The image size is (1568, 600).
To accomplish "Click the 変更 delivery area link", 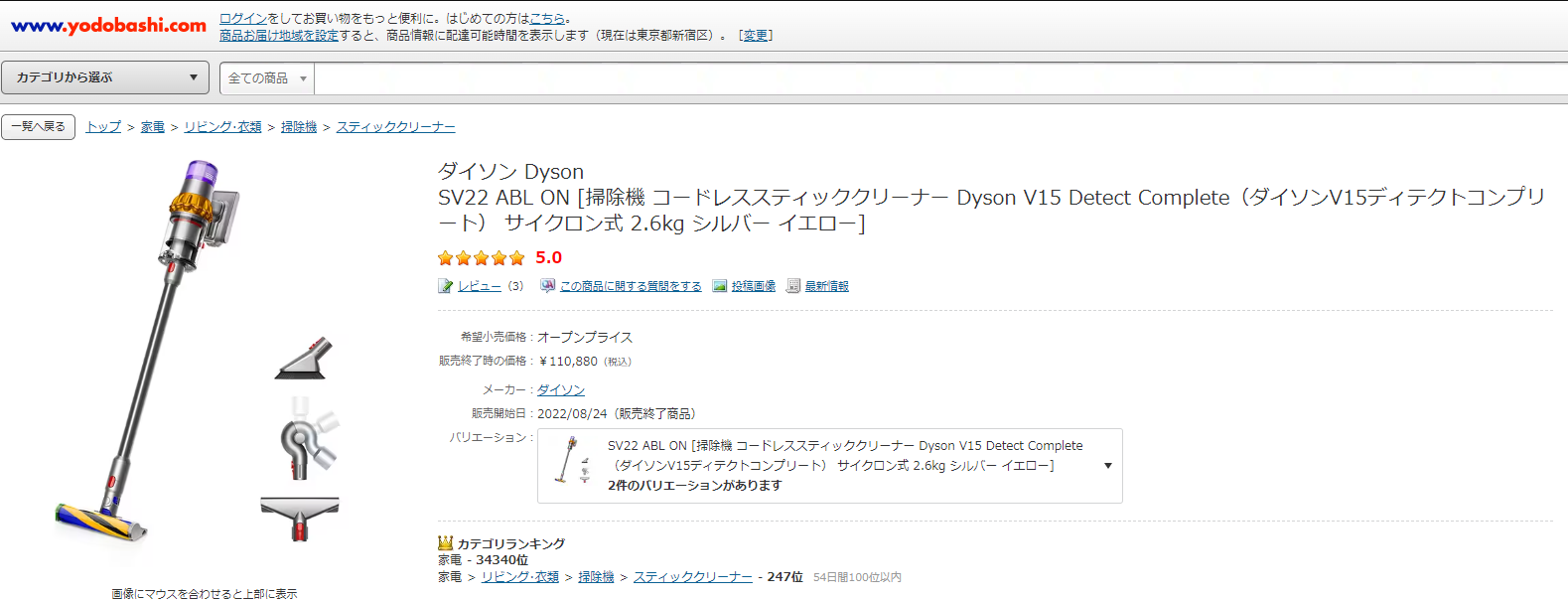I will tap(756, 35).
